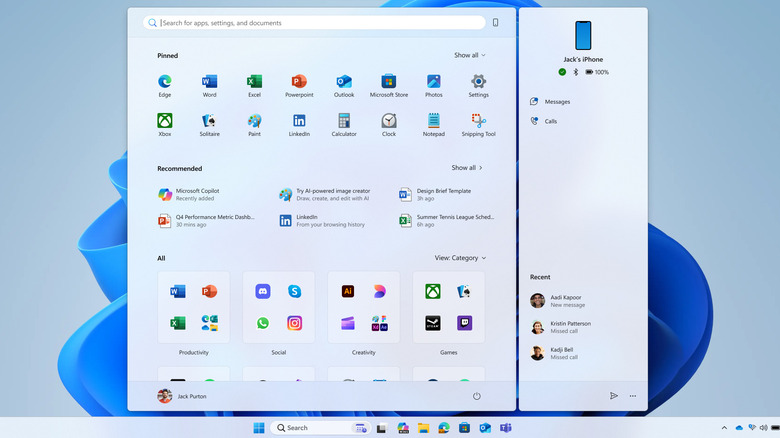Viewport: 780px width, 438px height.
Task: Open the Edge browser from Pinned apps
Action: [165, 82]
